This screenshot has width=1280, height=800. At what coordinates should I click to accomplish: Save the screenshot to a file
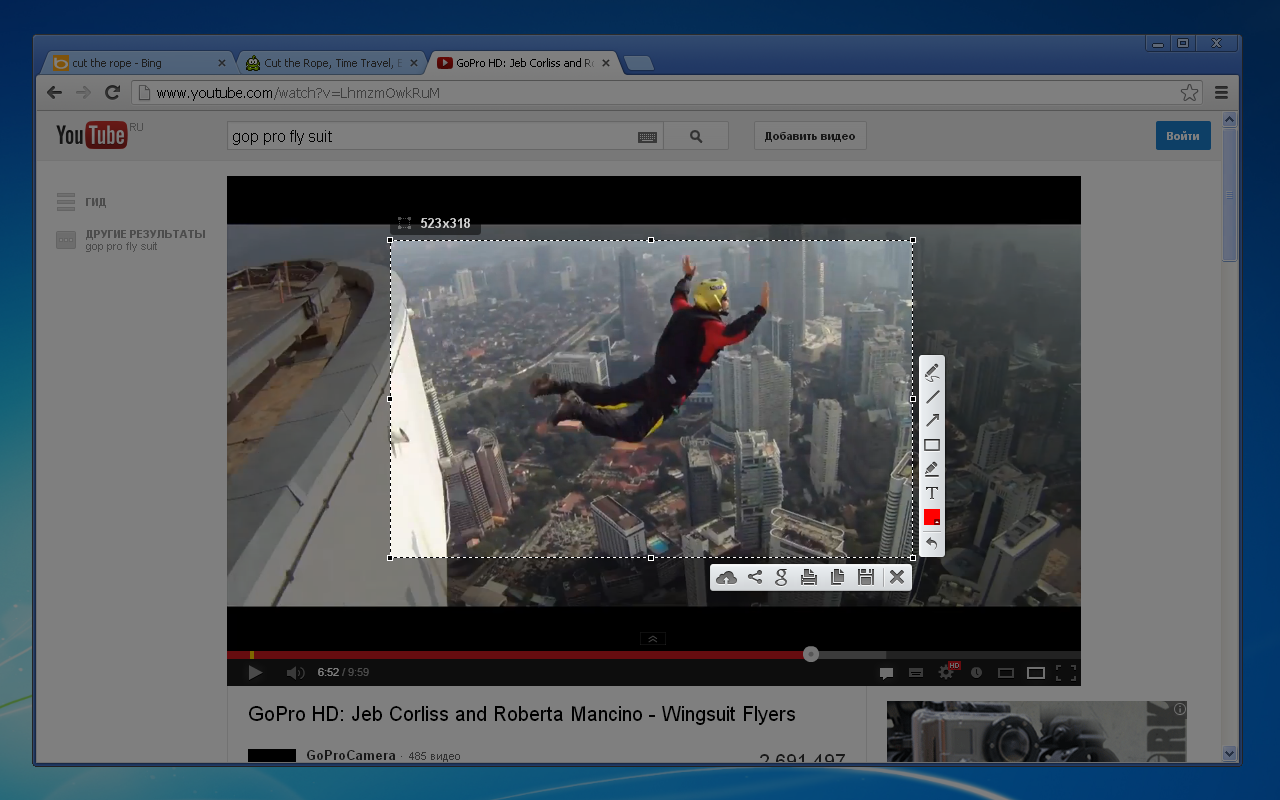(x=866, y=577)
